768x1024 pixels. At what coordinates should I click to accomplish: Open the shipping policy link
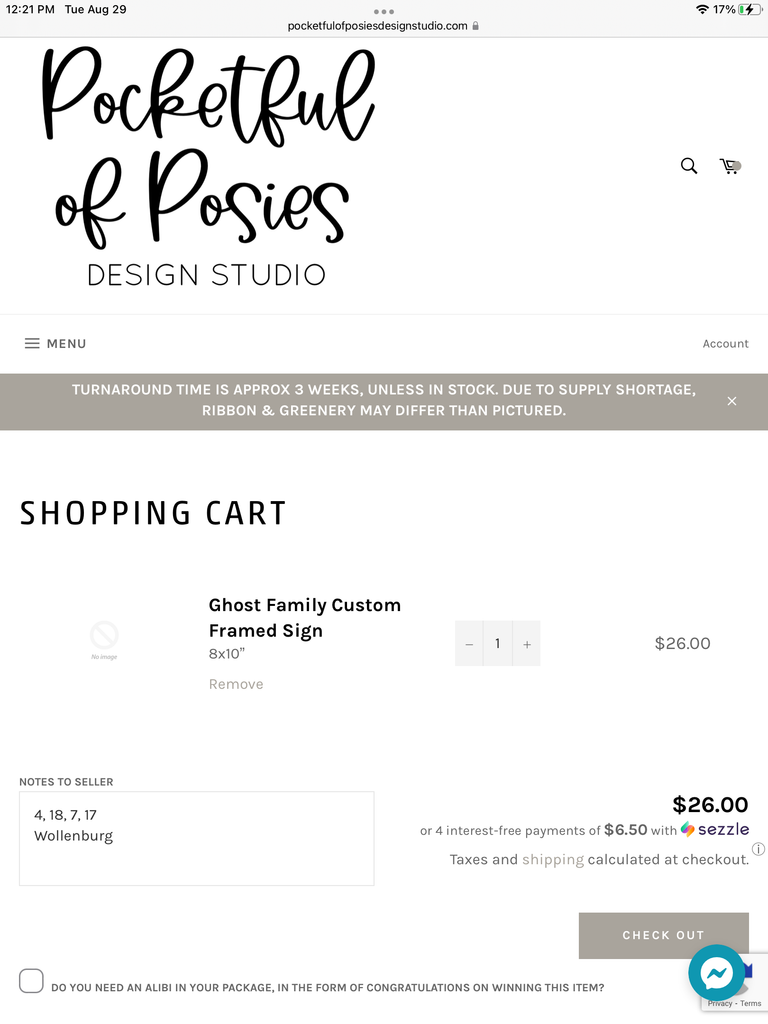(x=552, y=859)
